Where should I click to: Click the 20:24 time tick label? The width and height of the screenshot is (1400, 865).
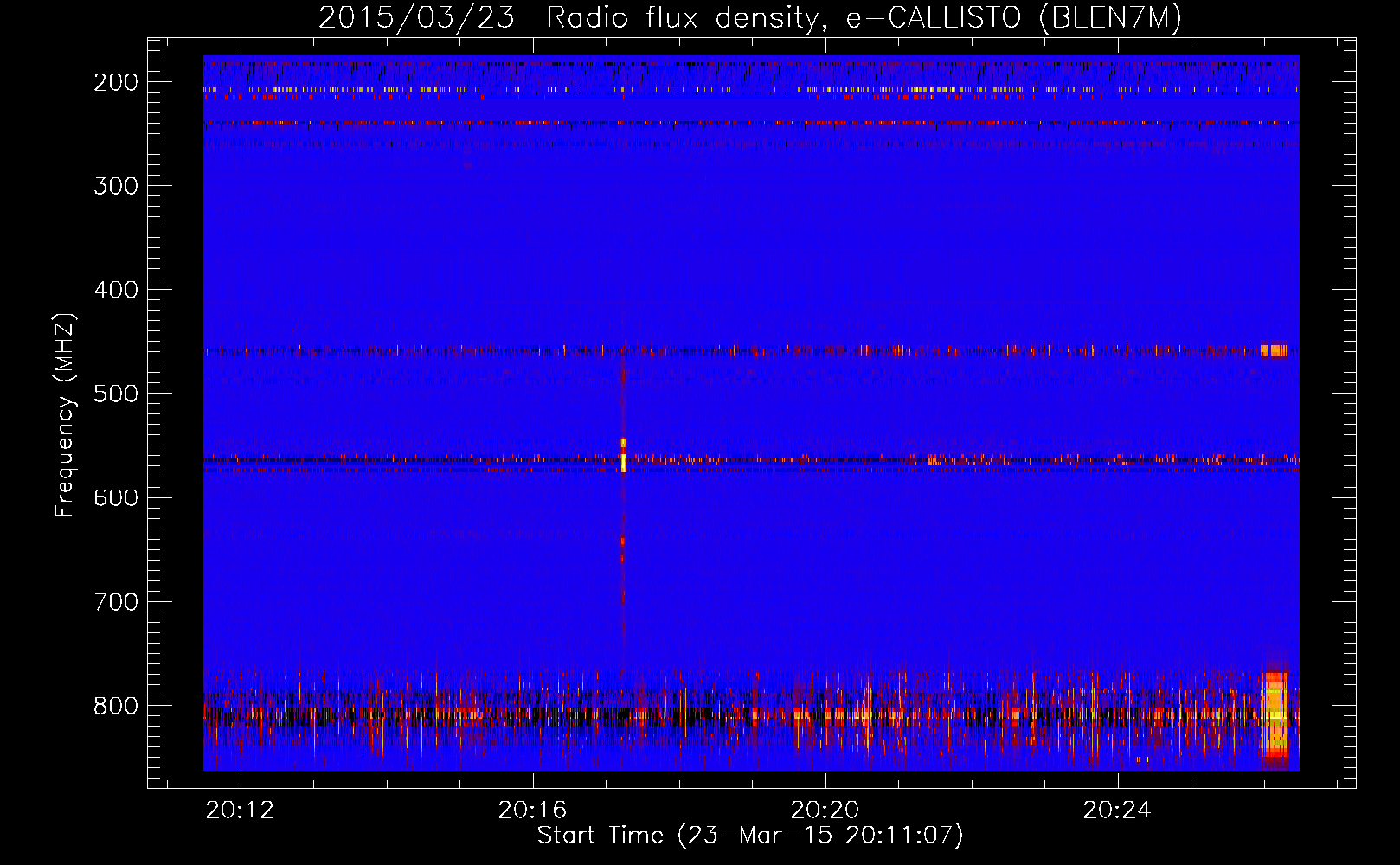pyautogui.click(x=1117, y=810)
